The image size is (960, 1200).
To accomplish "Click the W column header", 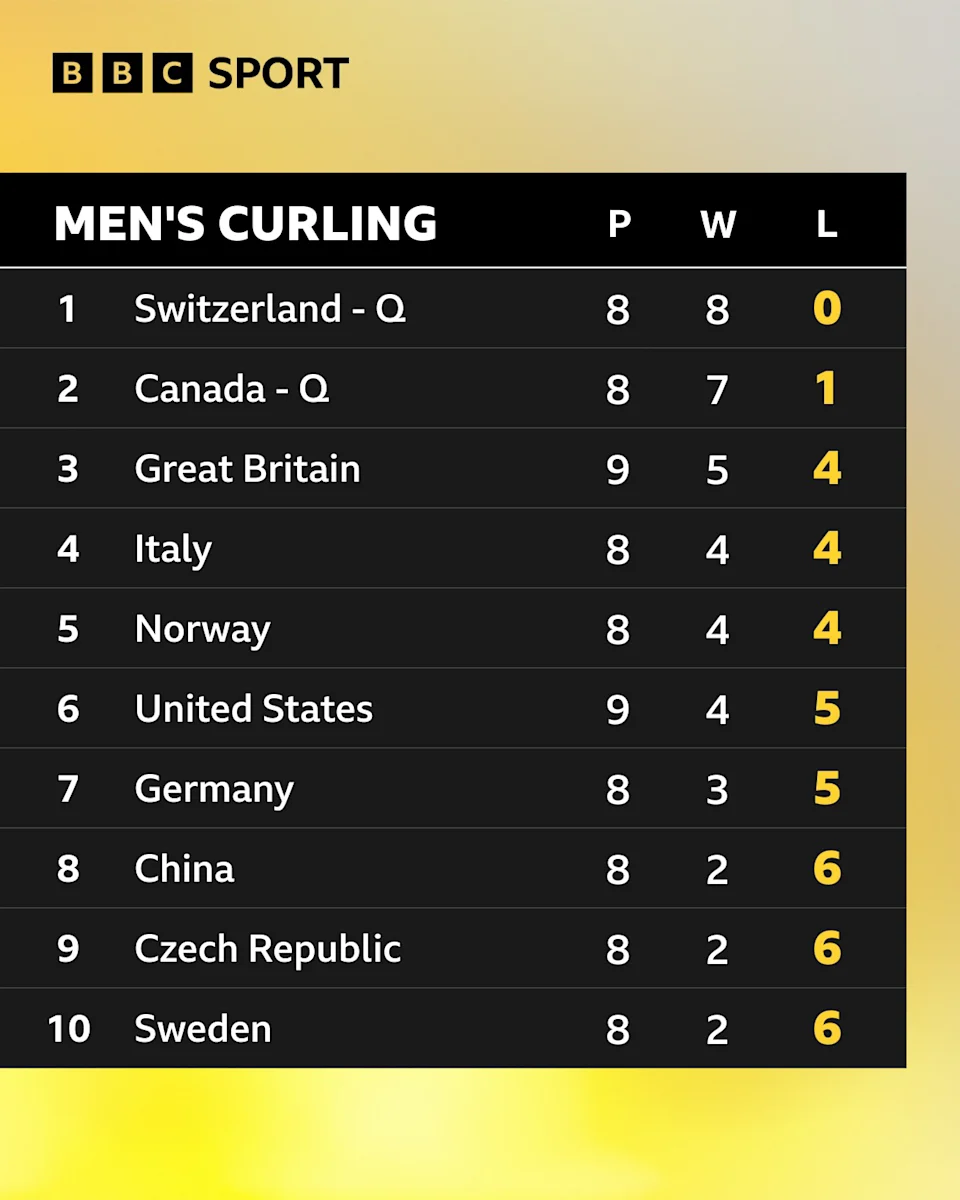I will pyautogui.click(x=718, y=224).
